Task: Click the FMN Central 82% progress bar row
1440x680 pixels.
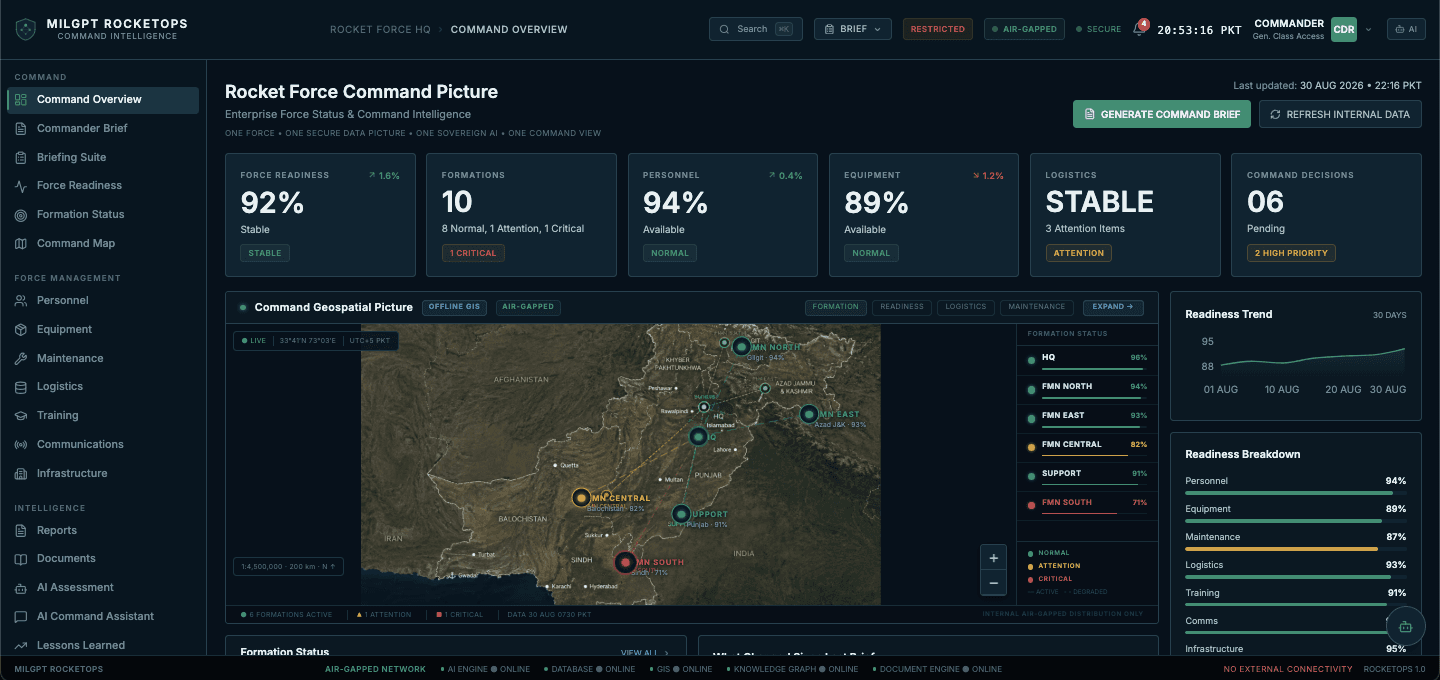Action: 1087,448
